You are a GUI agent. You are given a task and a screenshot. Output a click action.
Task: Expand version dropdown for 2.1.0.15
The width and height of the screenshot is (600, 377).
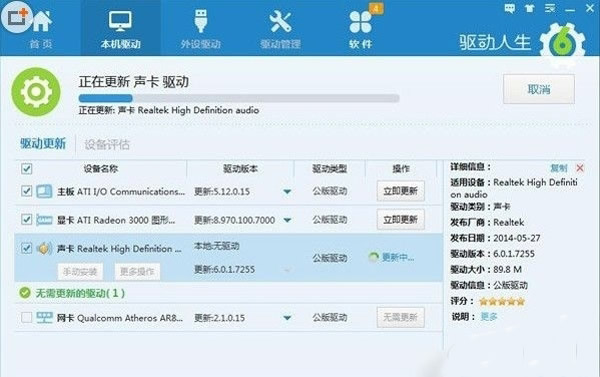[287, 318]
